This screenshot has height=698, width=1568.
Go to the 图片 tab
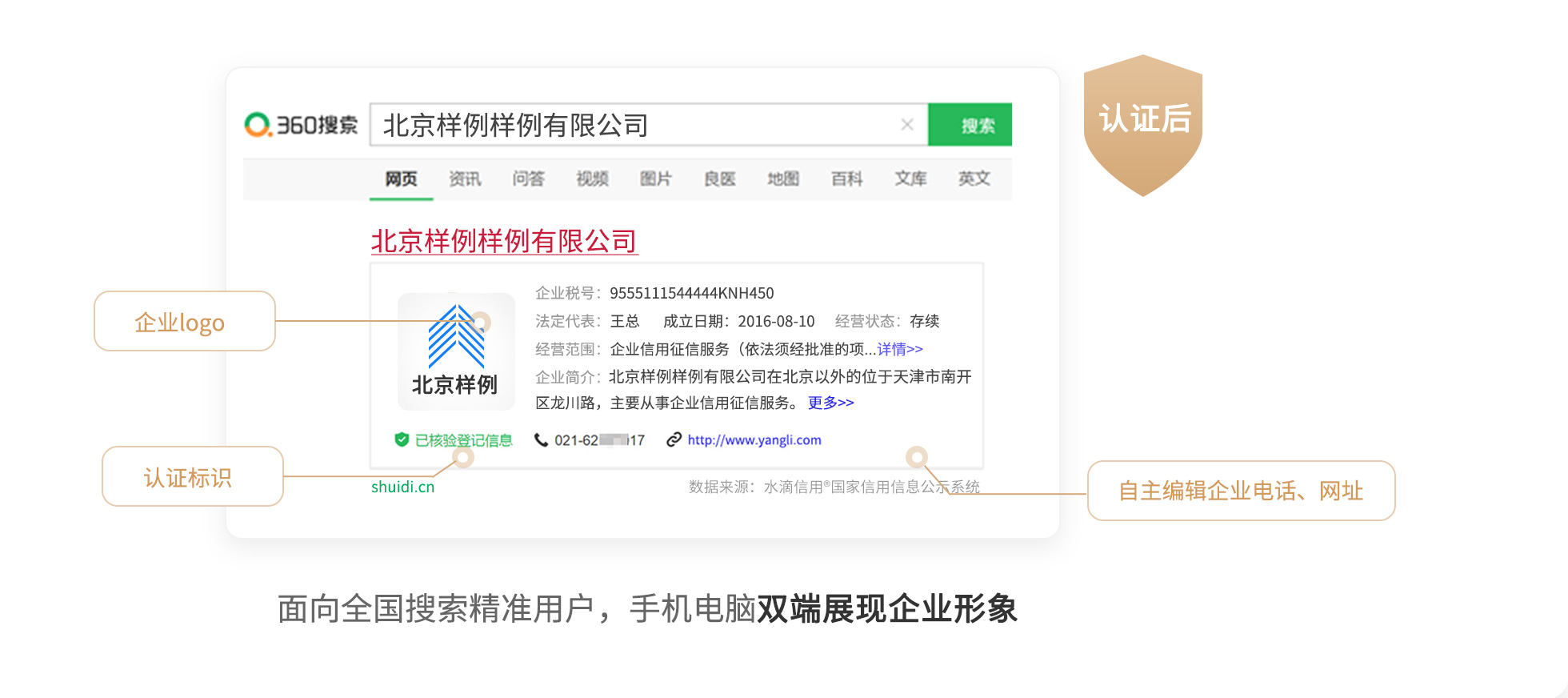click(x=656, y=179)
